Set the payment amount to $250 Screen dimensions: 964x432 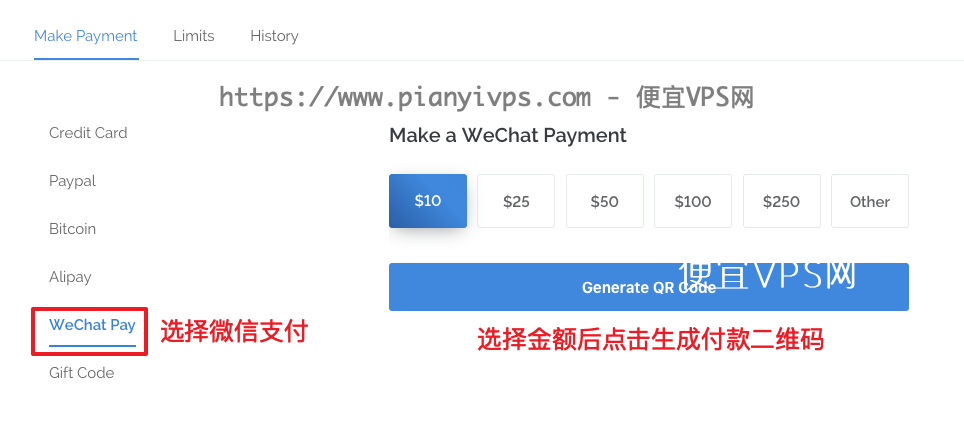coord(781,201)
